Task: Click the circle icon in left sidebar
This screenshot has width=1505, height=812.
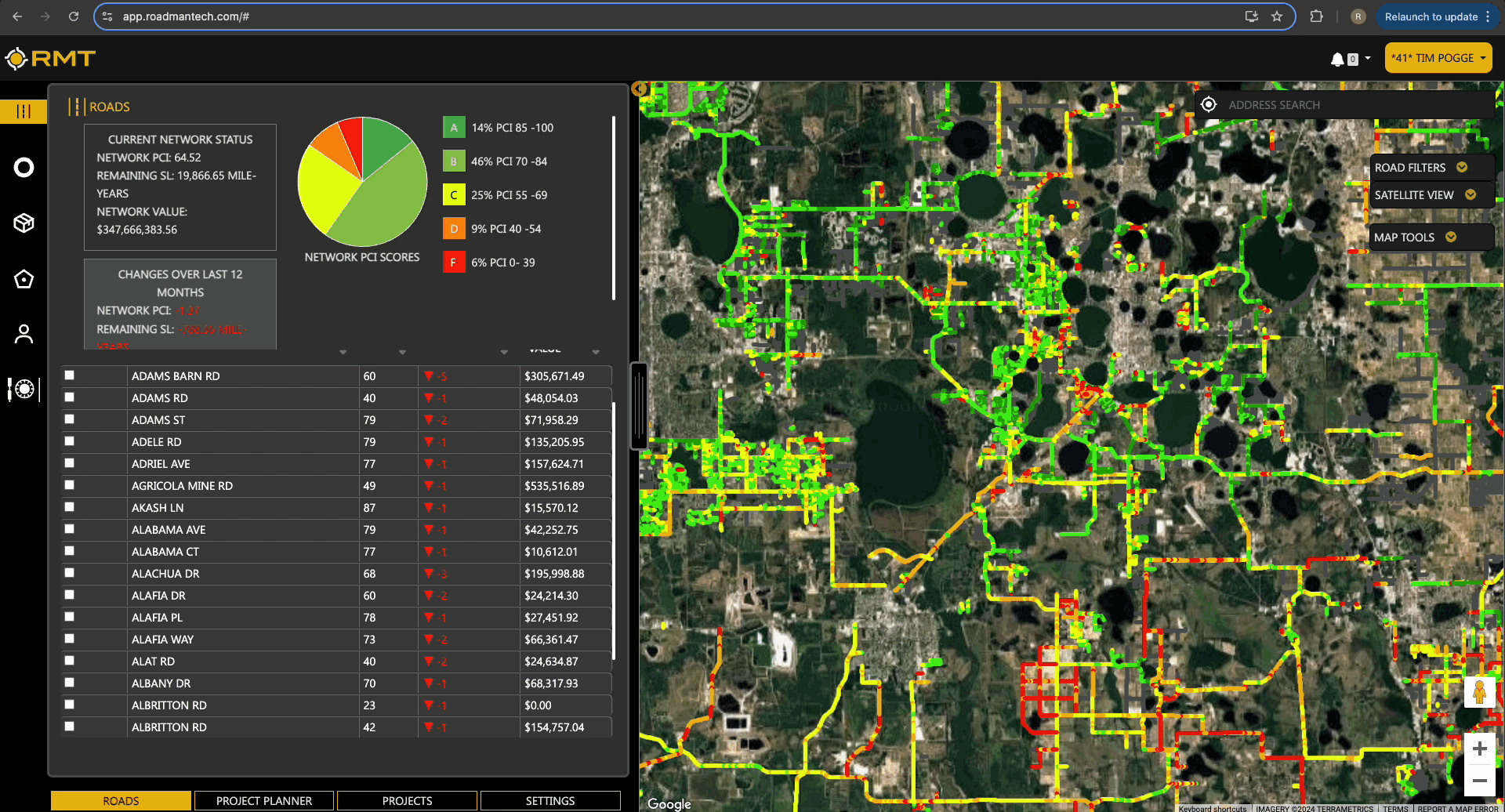Action: pyautogui.click(x=24, y=168)
